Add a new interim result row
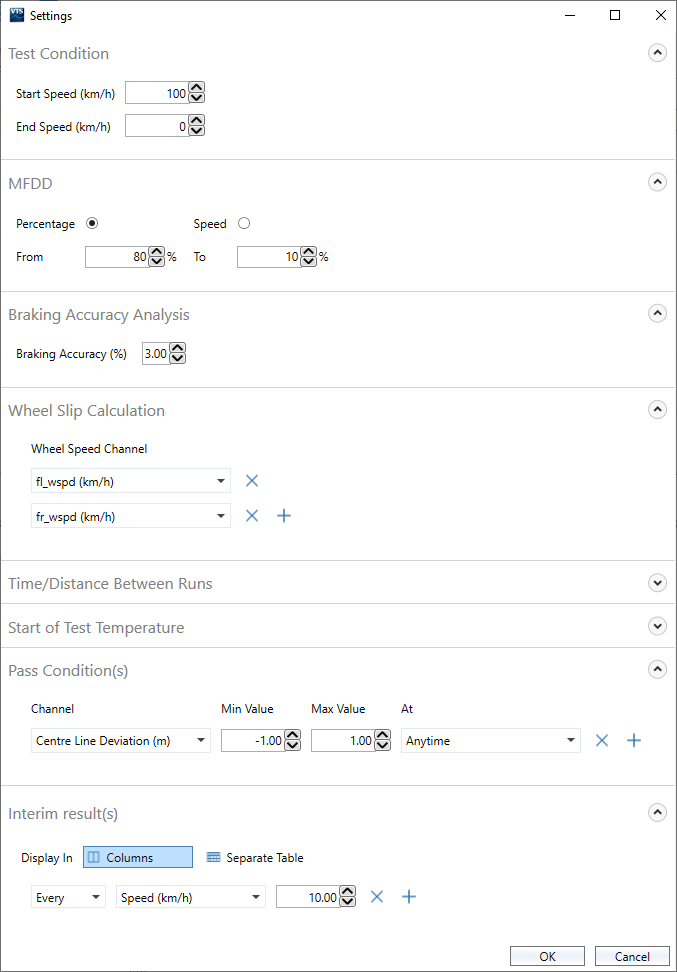The height and width of the screenshot is (972, 677). [x=408, y=897]
